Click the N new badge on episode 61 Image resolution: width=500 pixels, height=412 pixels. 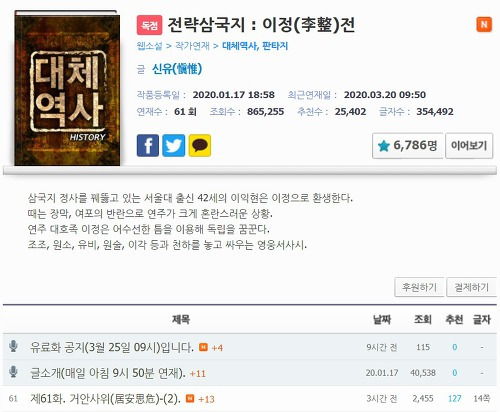click(x=190, y=398)
